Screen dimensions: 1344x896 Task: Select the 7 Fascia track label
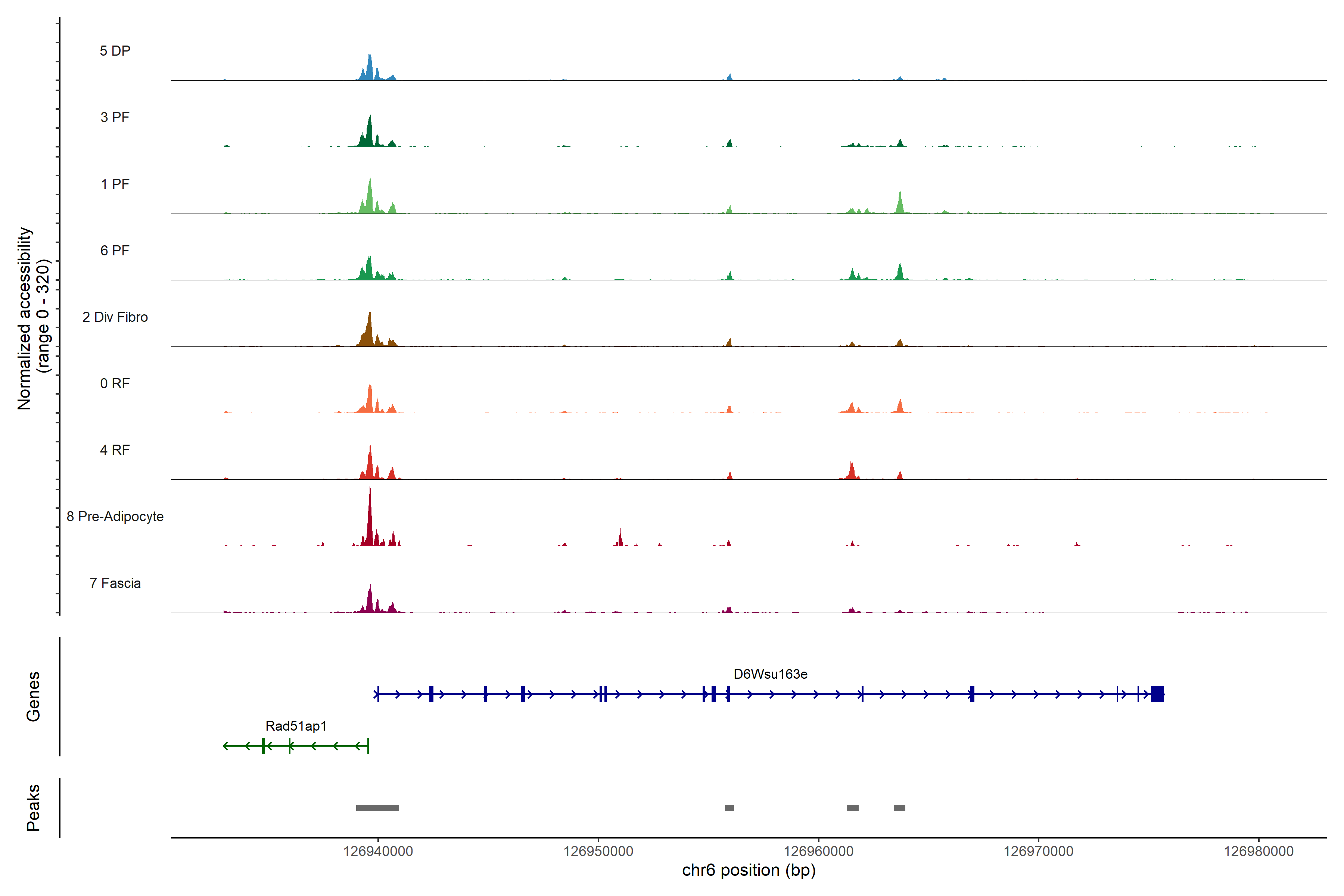[115, 583]
